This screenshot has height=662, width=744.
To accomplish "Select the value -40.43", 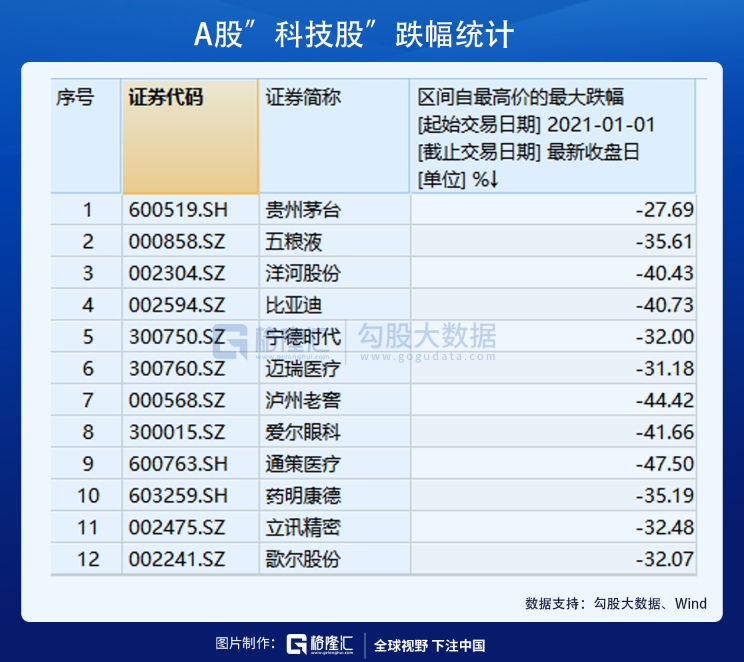I will click(664, 273).
